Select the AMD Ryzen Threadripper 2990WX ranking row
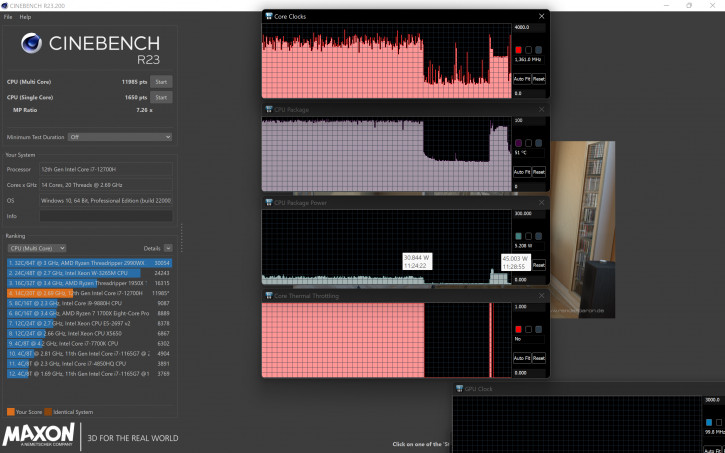This screenshot has height=453, width=725. pyautogui.click(x=90, y=263)
